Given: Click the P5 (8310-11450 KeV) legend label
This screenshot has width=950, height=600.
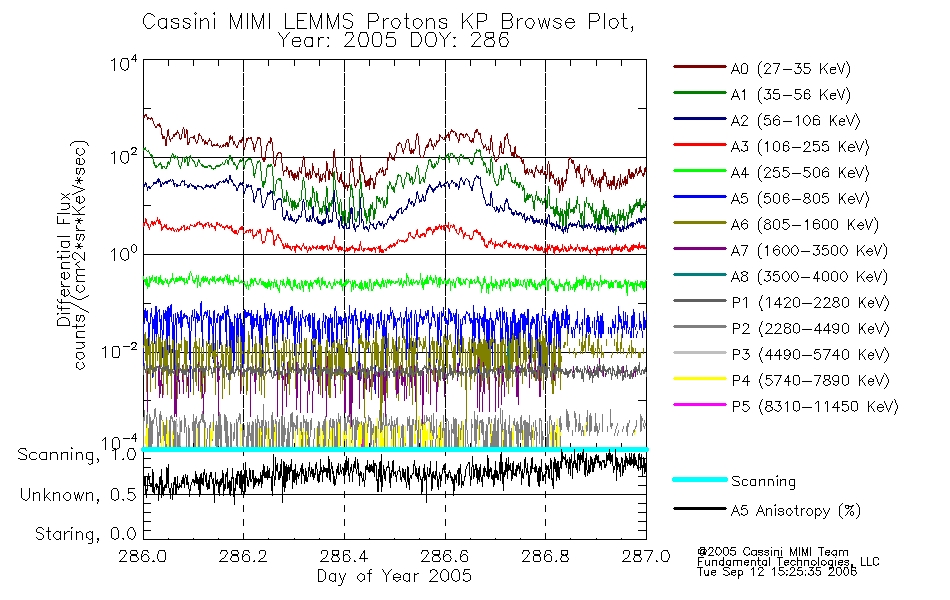Looking at the screenshot, I should 815,407.
